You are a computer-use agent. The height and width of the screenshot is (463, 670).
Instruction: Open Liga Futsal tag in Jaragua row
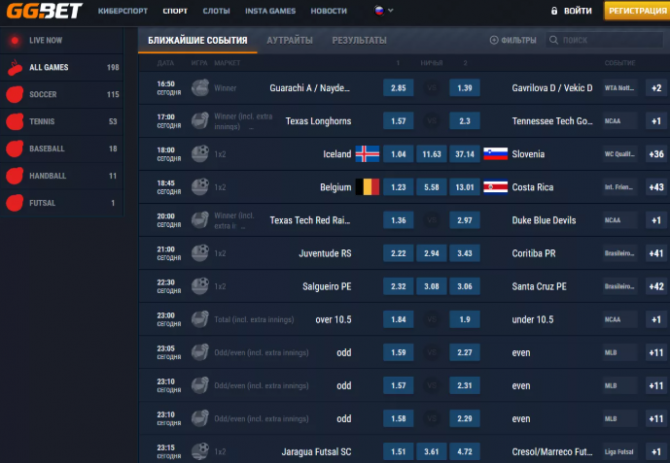(x=620, y=451)
